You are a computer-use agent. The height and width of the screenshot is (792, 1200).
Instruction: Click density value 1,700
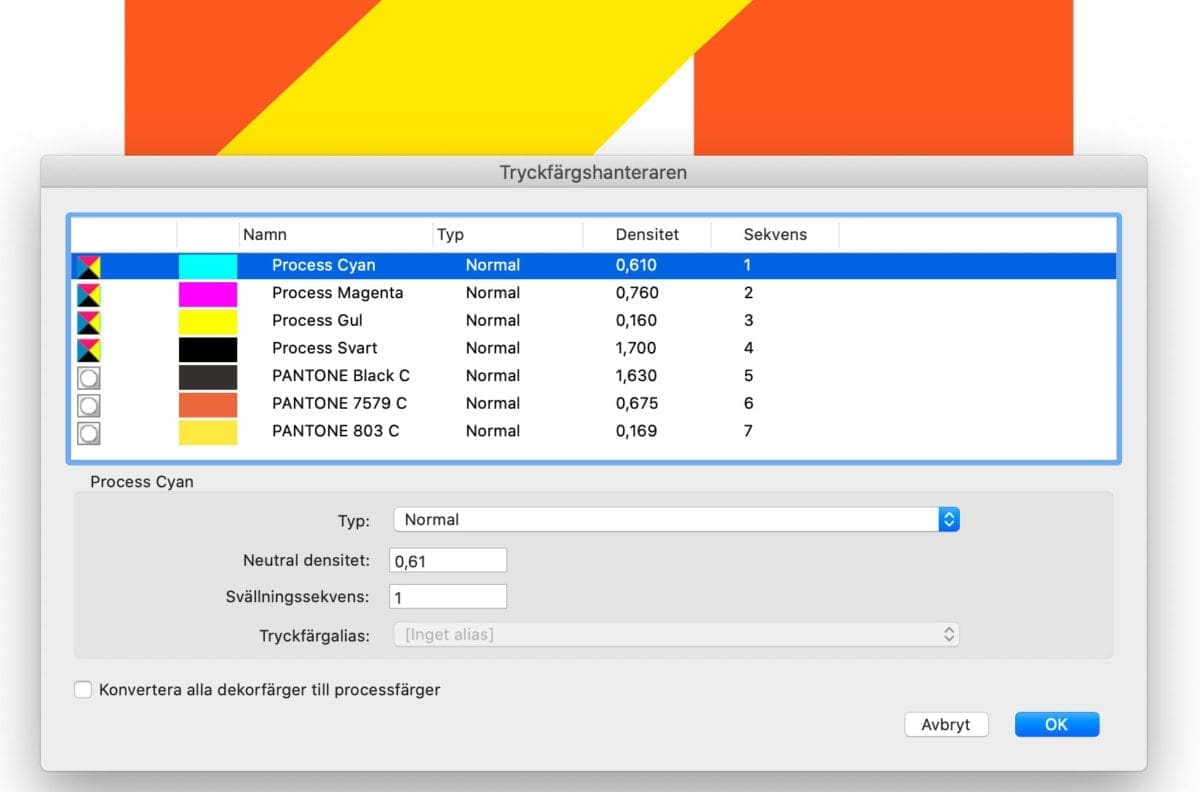pyautogui.click(x=636, y=348)
